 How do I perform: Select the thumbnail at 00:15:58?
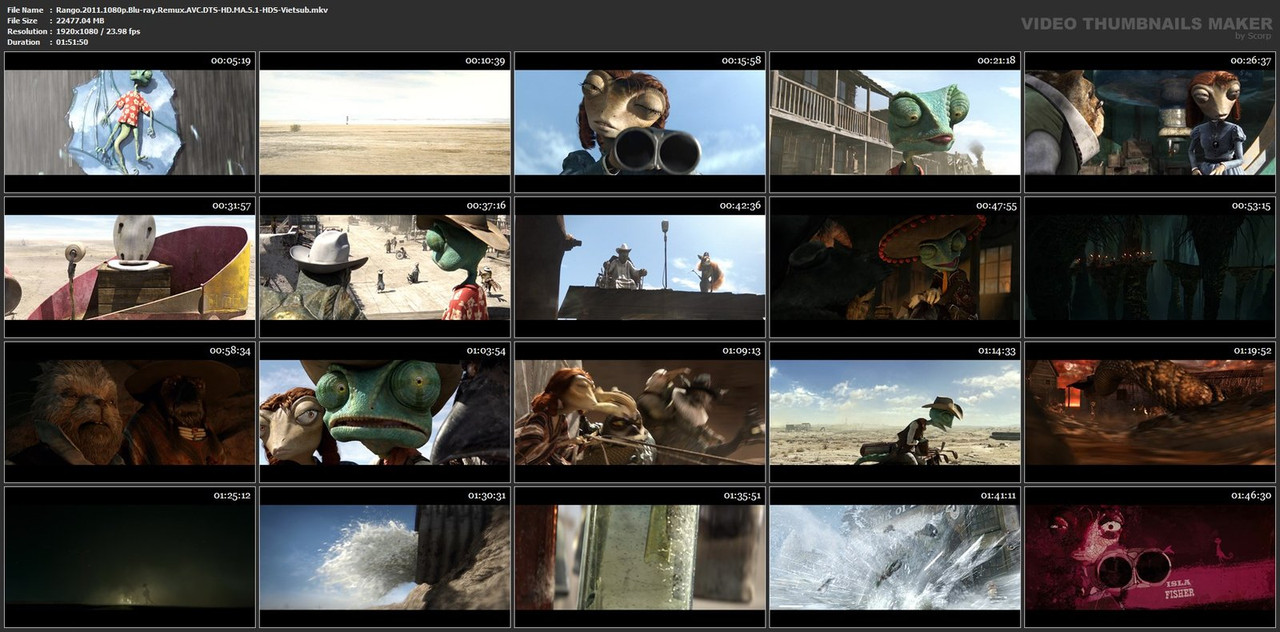coord(640,122)
